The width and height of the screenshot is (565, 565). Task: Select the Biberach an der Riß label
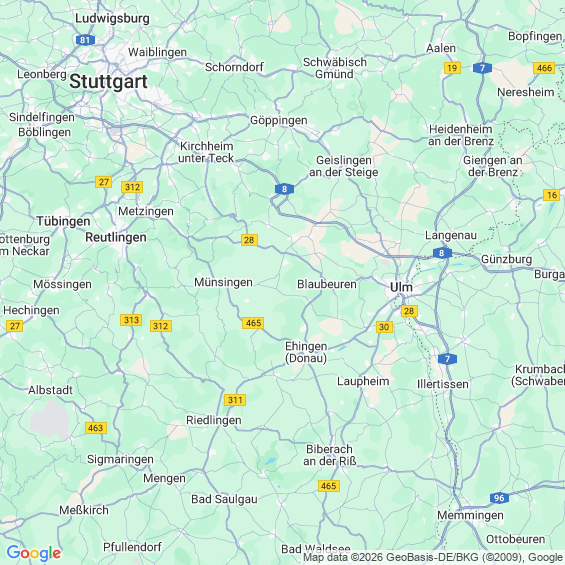point(329,455)
